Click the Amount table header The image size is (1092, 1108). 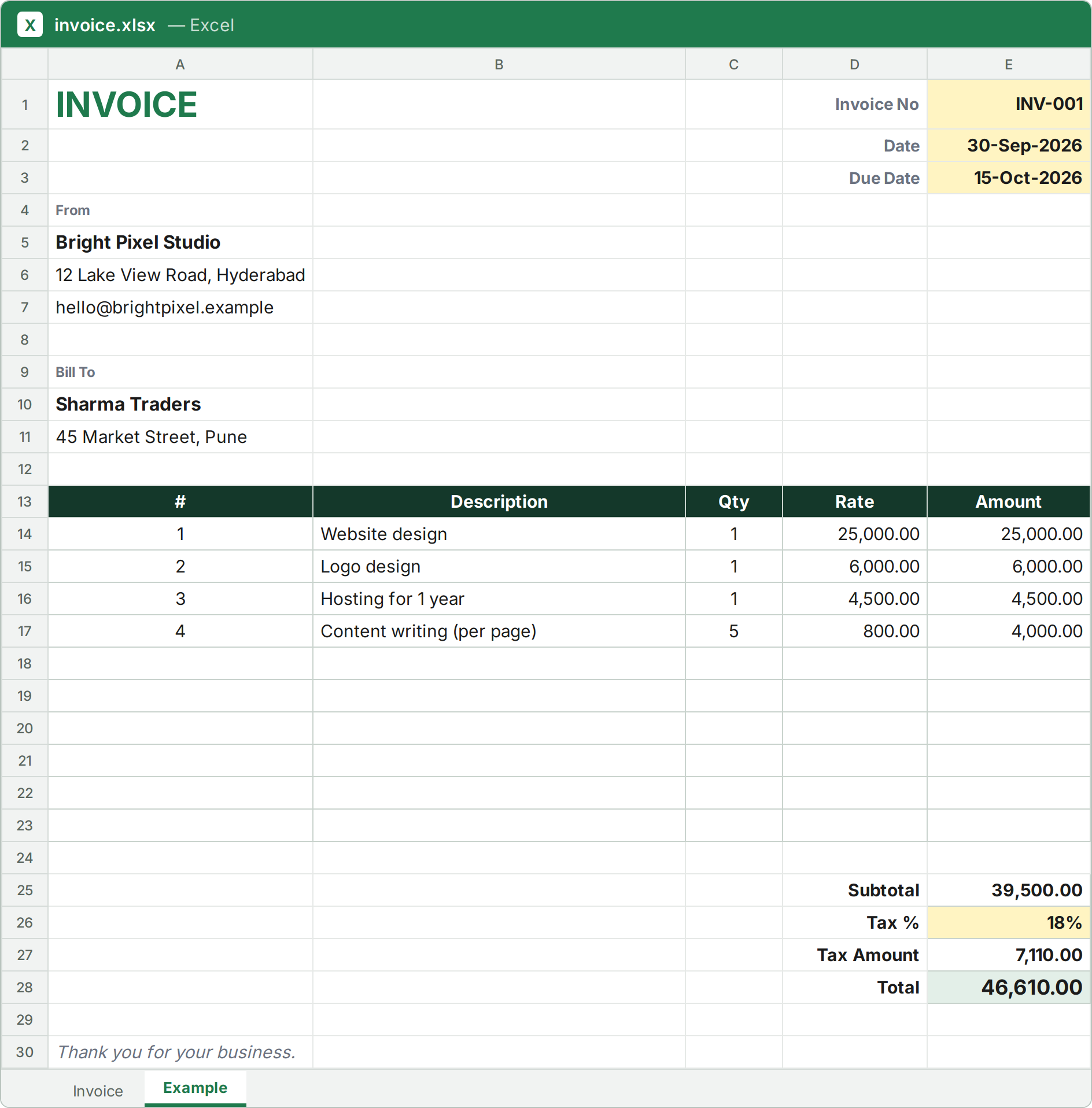tap(1009, 501)
